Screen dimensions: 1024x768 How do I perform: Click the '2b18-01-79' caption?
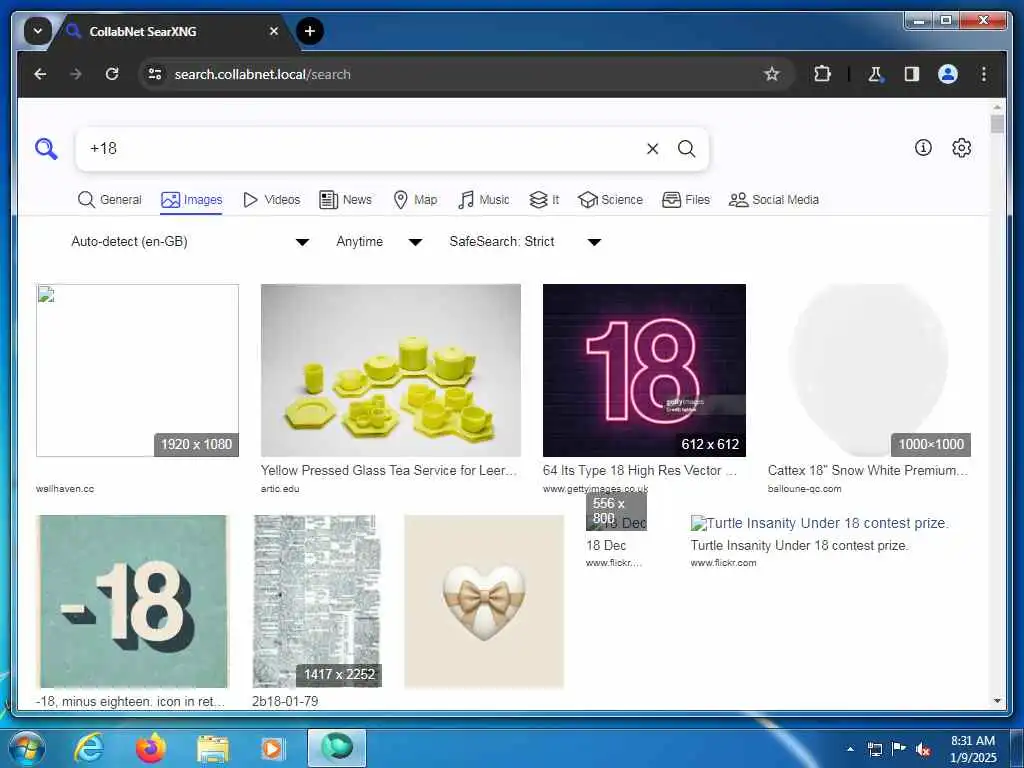(285, 701)
